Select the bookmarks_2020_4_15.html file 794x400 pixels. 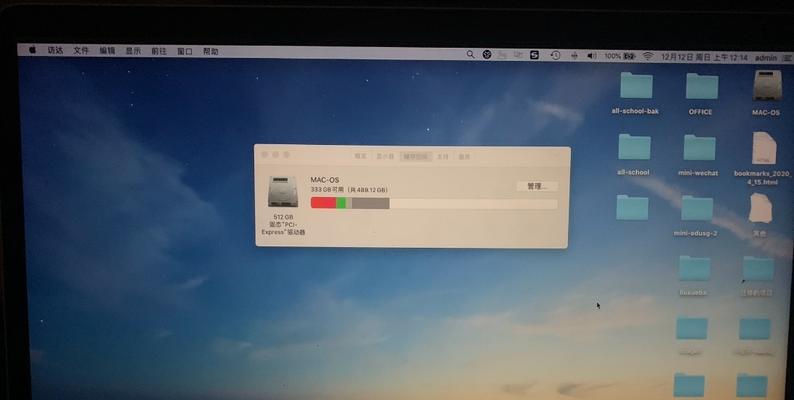pos(763,158)
